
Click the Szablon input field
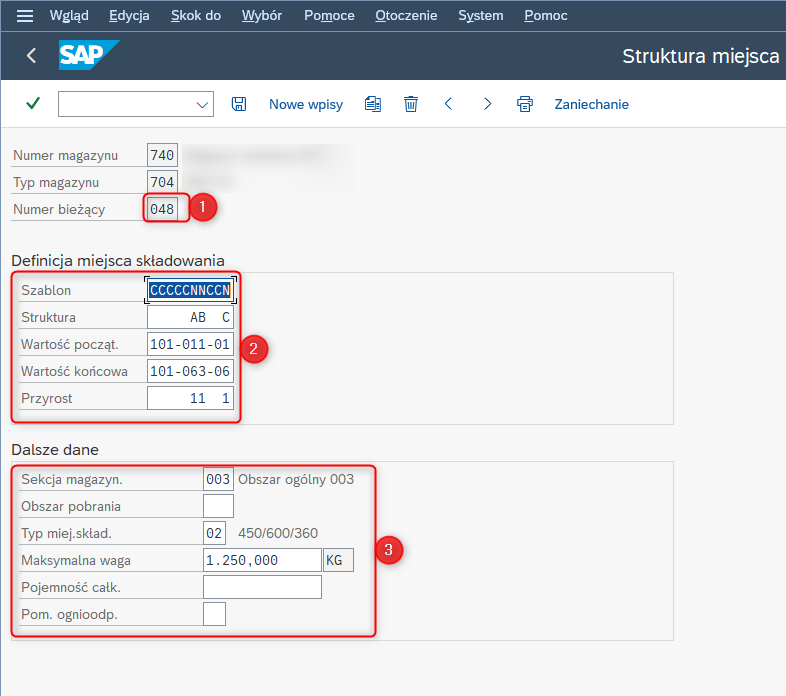tap(190, 290)
